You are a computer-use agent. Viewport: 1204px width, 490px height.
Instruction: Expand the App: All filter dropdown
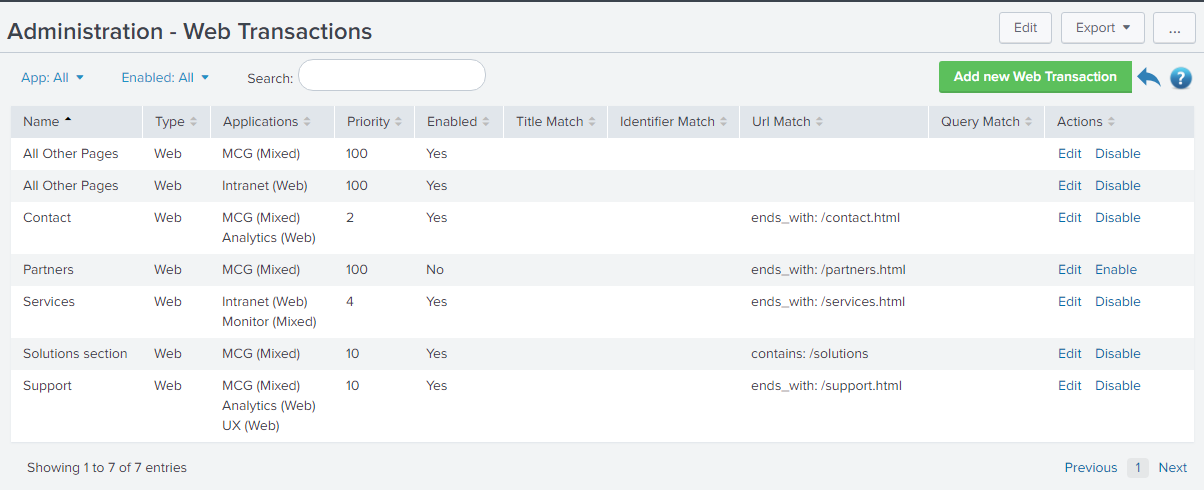[52, 77]
